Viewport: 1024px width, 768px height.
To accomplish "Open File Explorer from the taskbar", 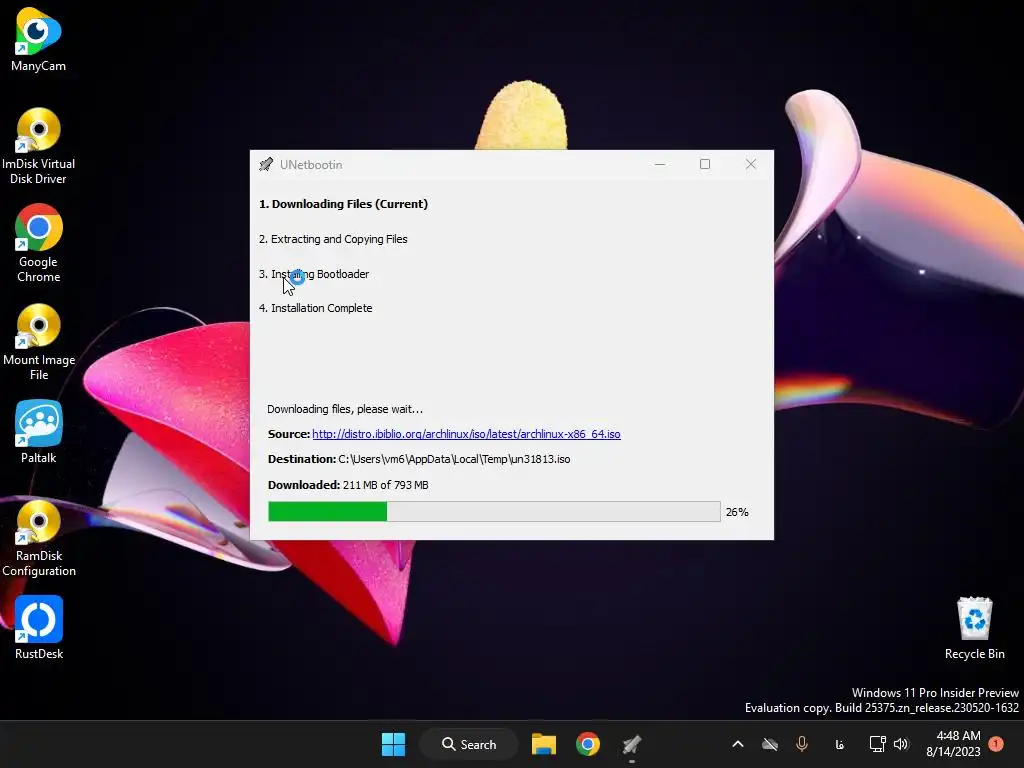I will [543, 744].
